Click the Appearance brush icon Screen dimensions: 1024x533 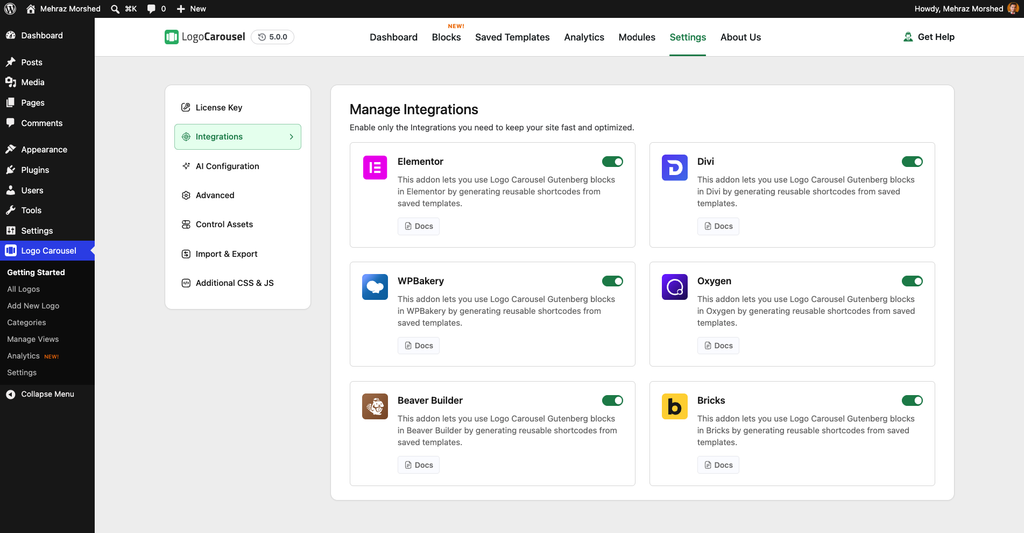click(10, 150)
